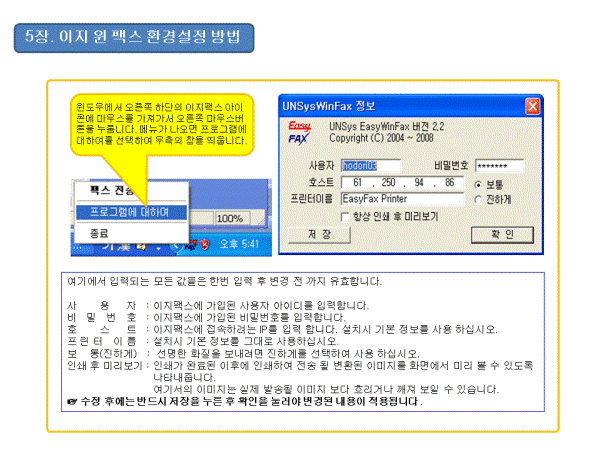Click the 비밀번호 password field
Viewport: 600px width, 450px height.
(x=499, y=166)
